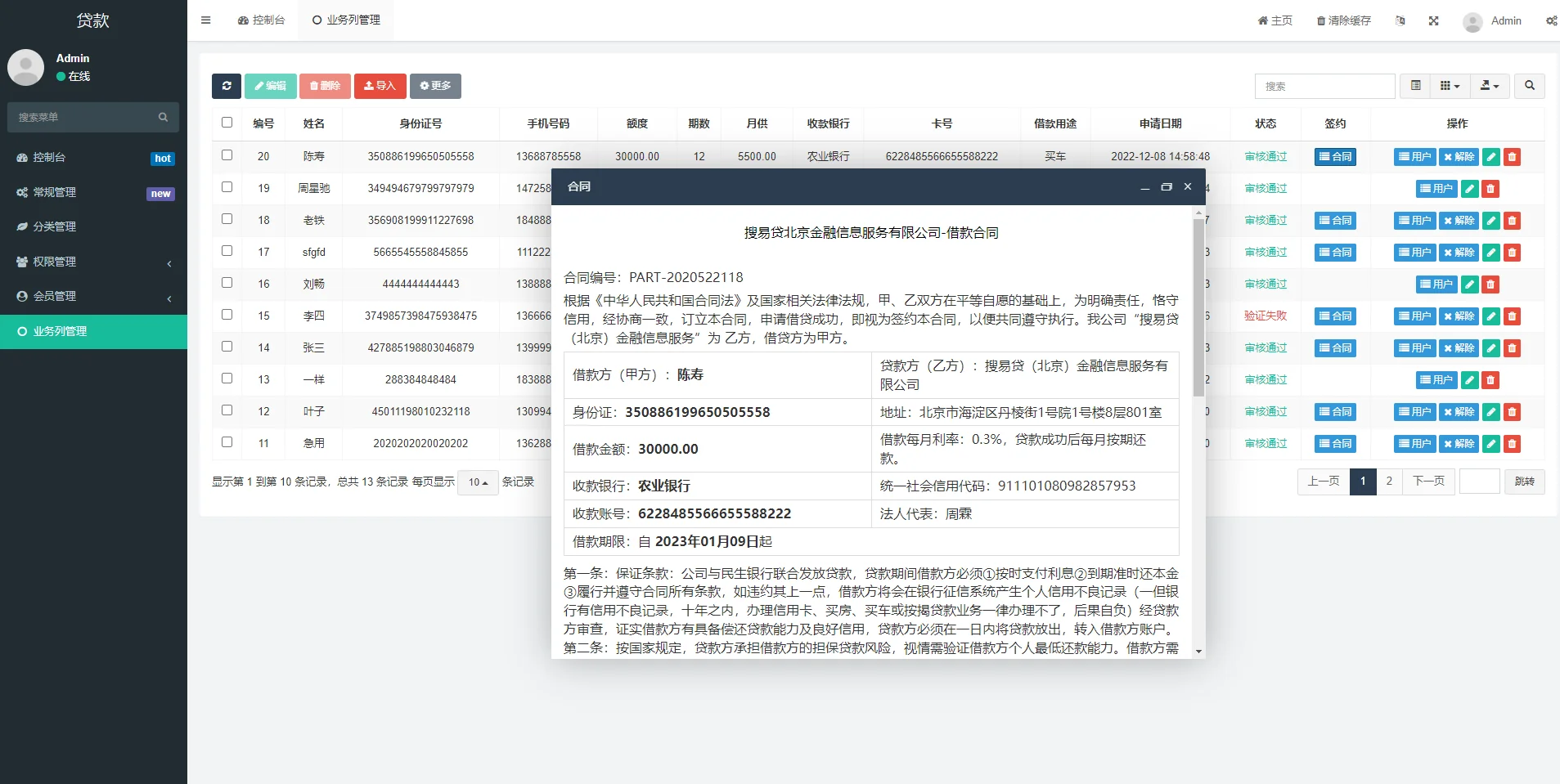The height and width of the screenshot is (784, 1560).
Task: Open the export dropdown button
Action: [x=1490, y=86]
